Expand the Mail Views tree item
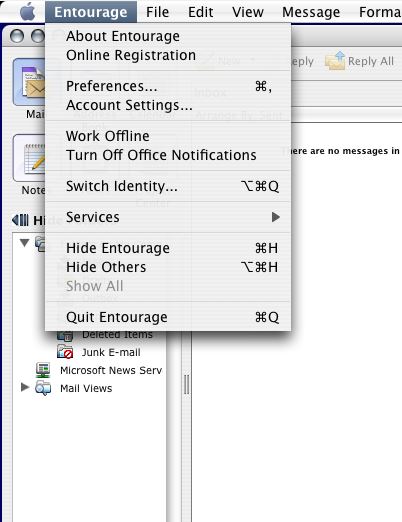The width and height of the screenshot is (402, 522). 25,387
